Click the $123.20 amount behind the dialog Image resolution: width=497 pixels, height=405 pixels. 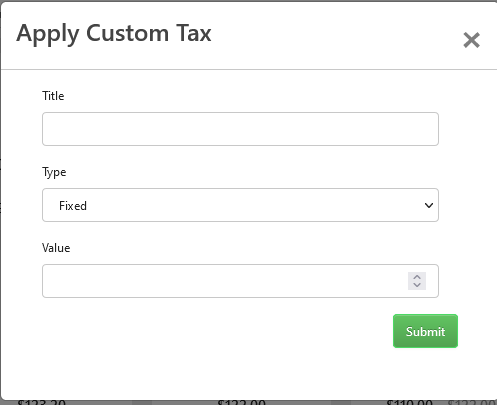coord(42,402)
